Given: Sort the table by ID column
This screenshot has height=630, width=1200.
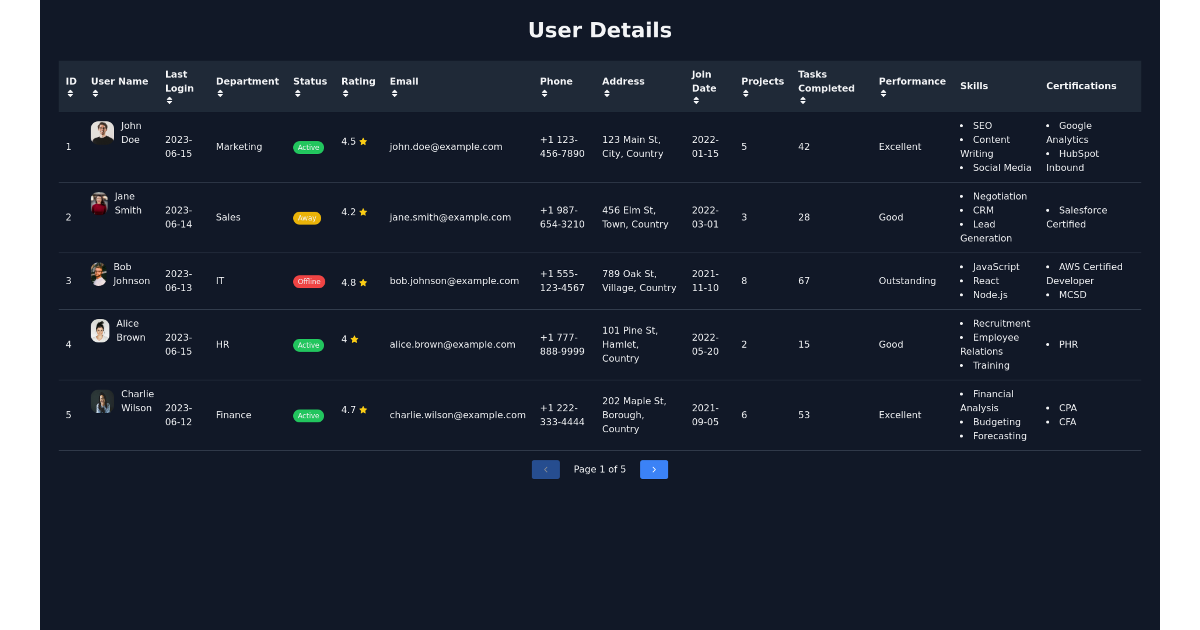Looking at the screenshot, I should (70, 92).
